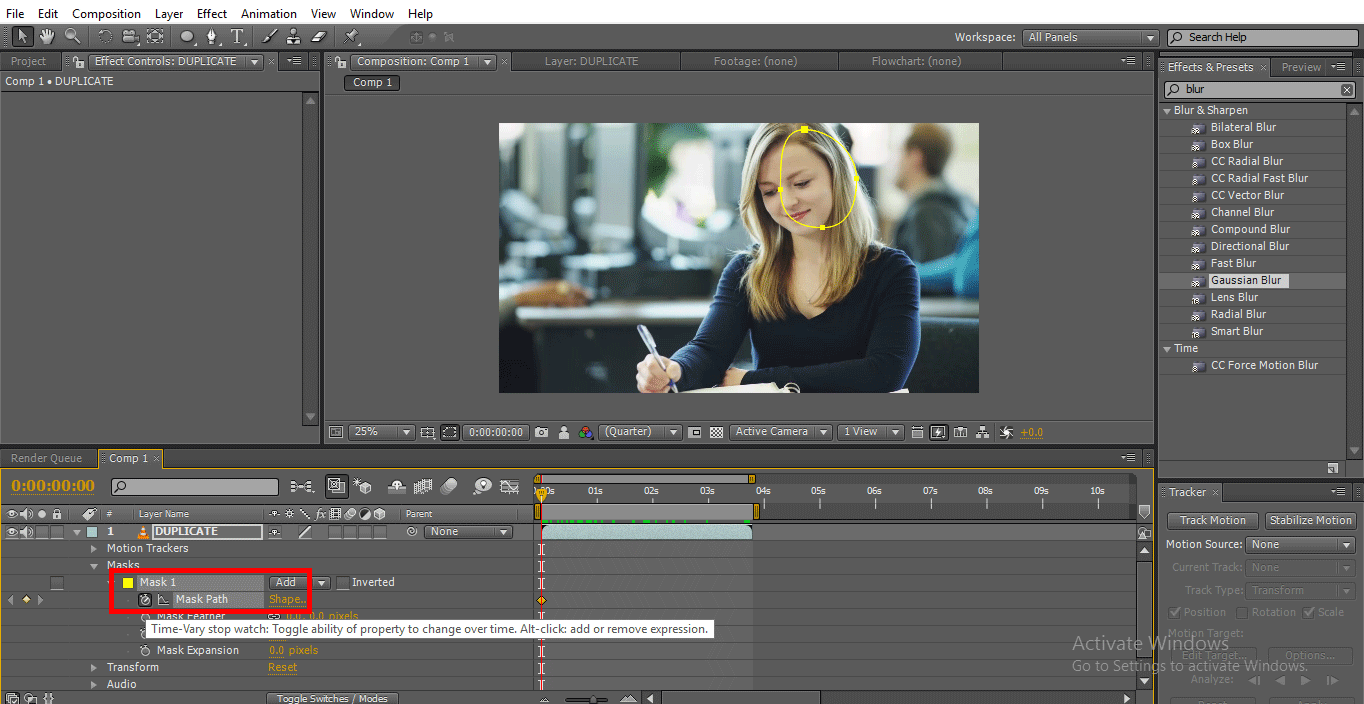The width and height of the screenshot is (1364, 704).
Task: Open the Animation menu
Action: point(268,14)
